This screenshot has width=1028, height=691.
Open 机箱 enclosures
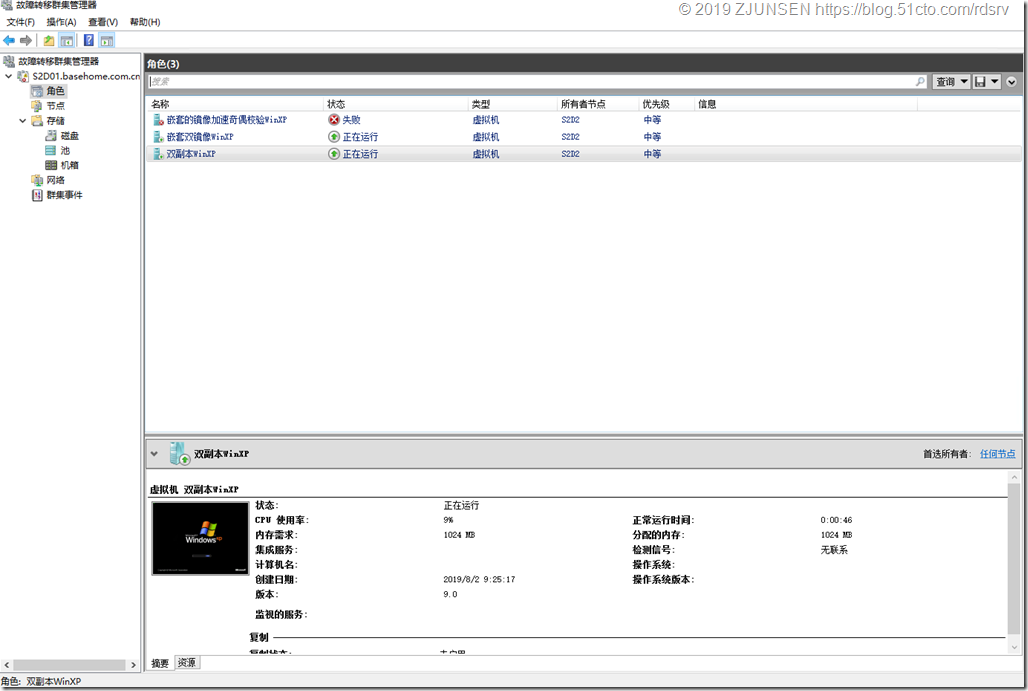click(x=69, y=165)
